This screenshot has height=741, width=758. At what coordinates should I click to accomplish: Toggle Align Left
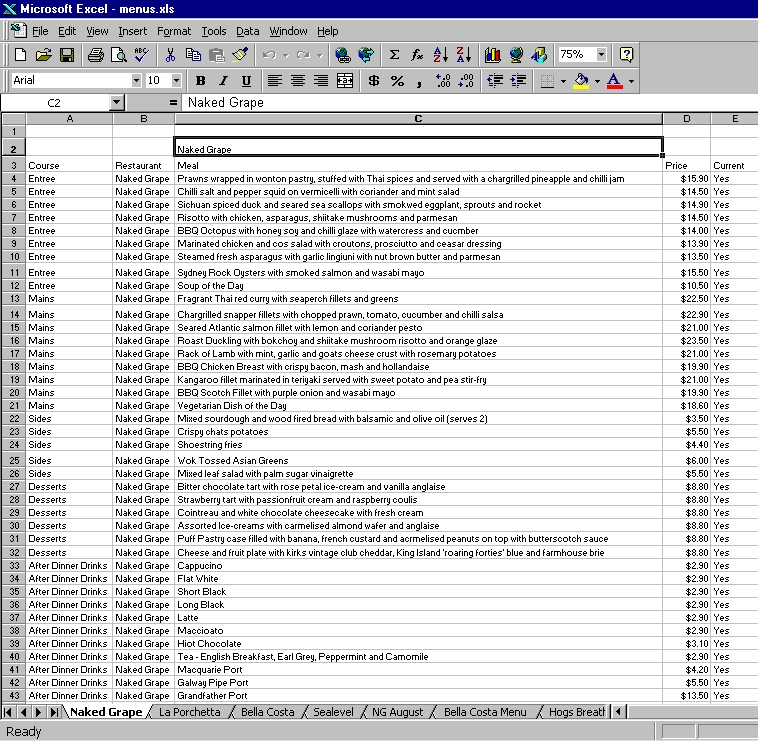click(275, 81)
